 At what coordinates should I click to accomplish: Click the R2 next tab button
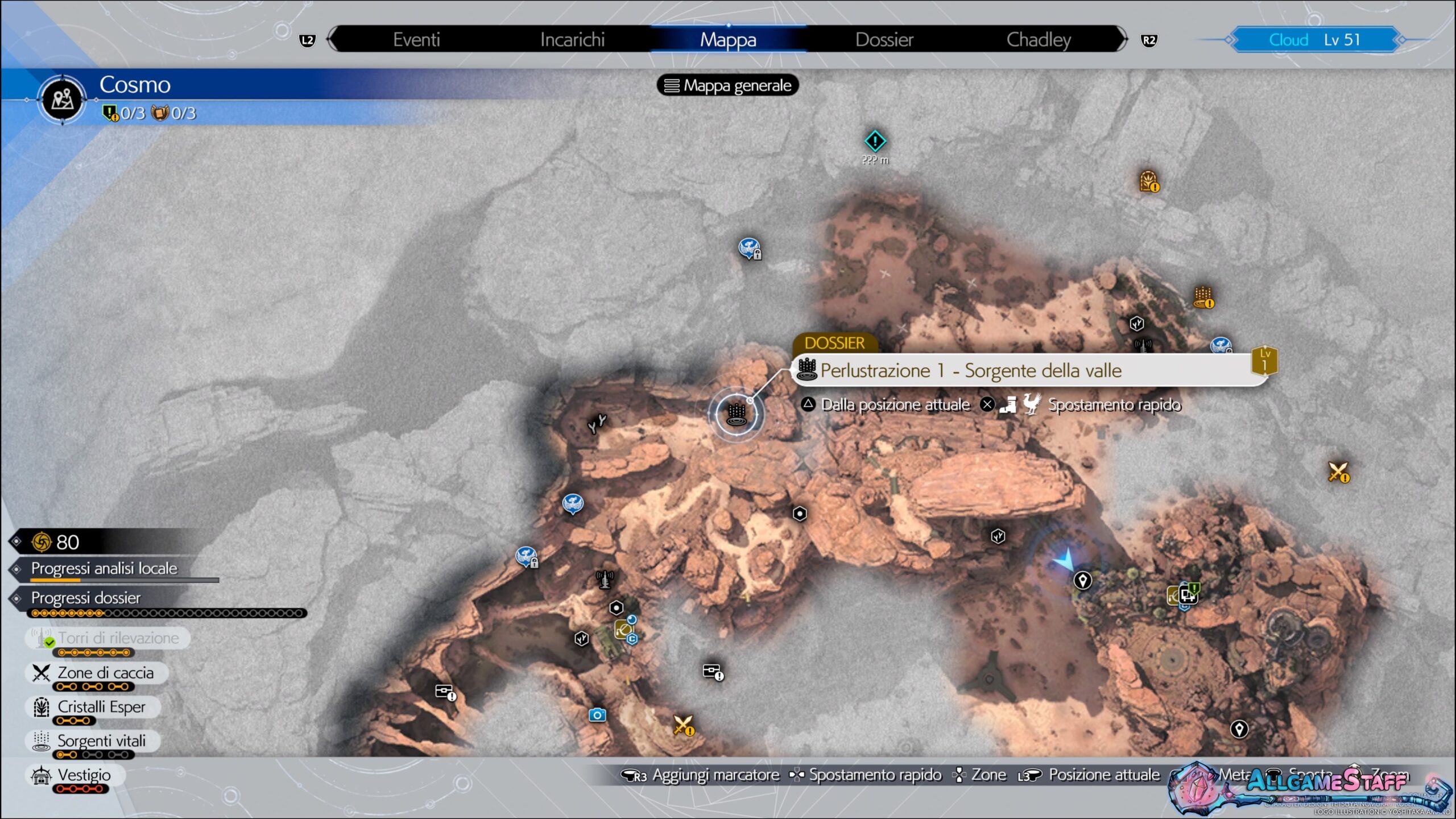click(1149, 40)
